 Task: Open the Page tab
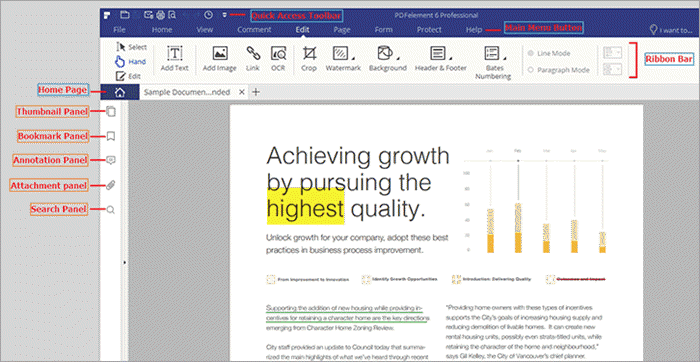pos(342,30)
